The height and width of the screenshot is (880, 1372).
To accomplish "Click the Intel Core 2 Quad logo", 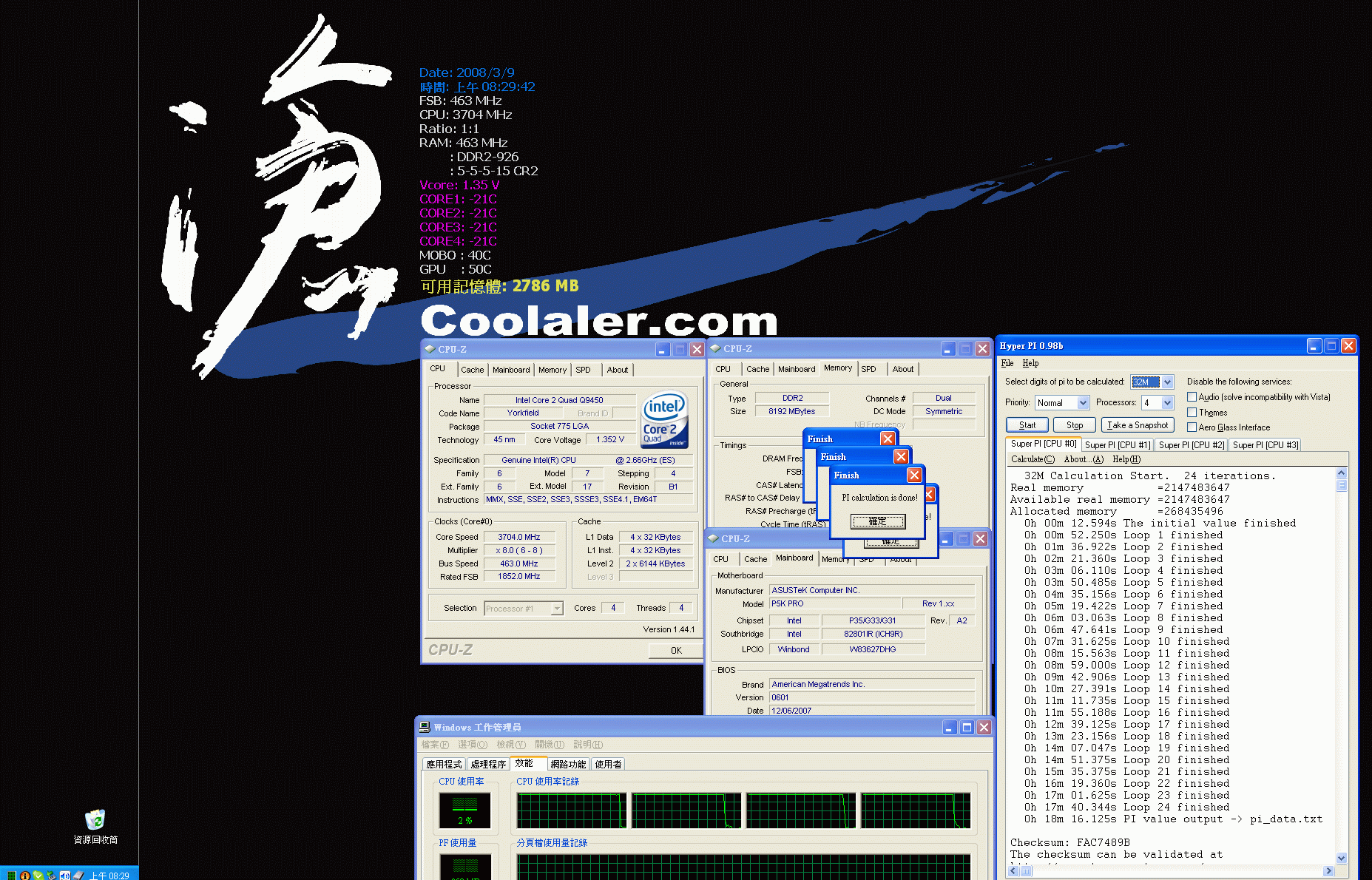I will (x=665, y=419).
